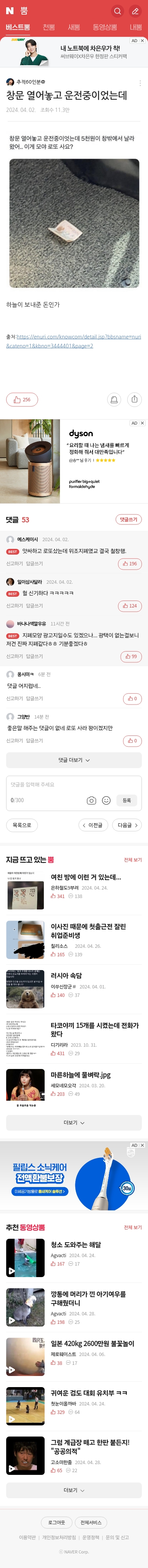Like the post showing 256 likes
The width and height of the screenshot is (148, 1568).
tap(22, 399)
